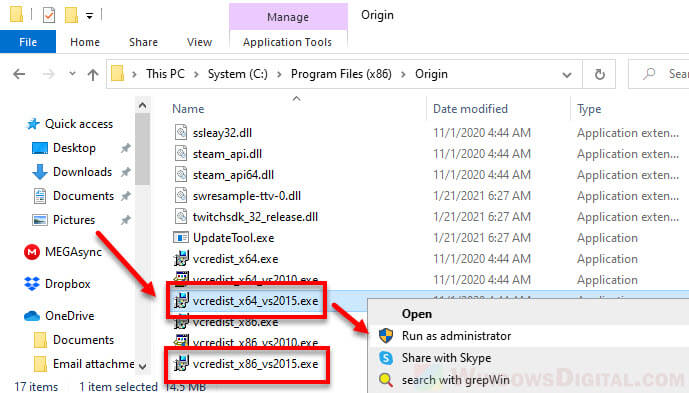
Task: Click the ssleay32.dll file icon
Action: click(x=181, y=133)
